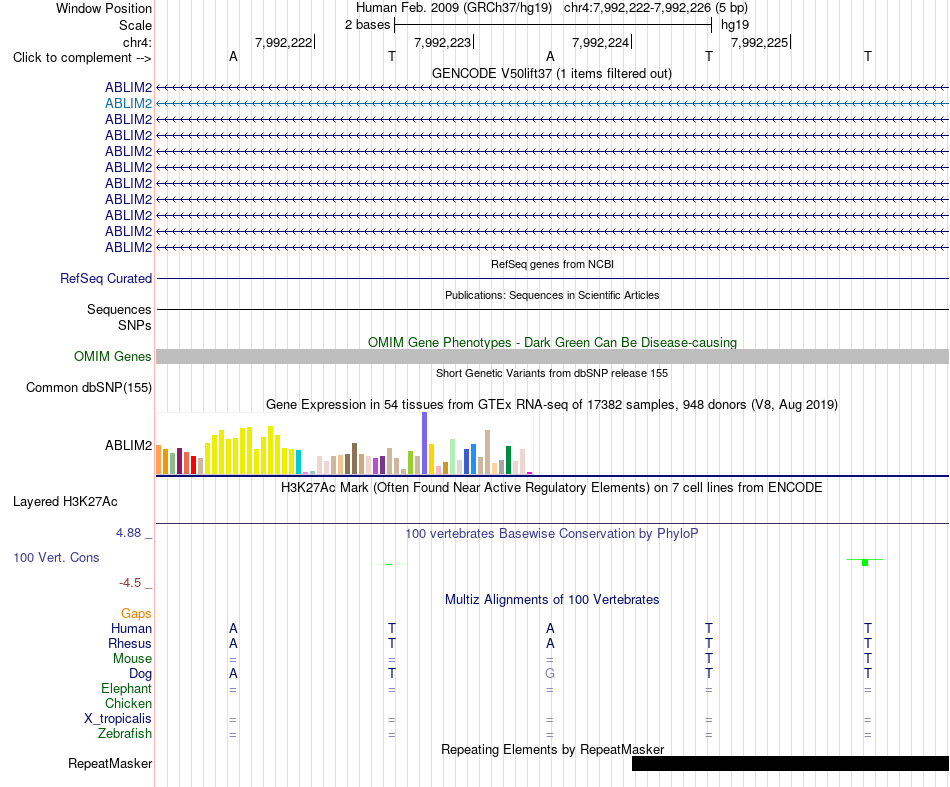The width and height of the screenshot is (950, 787).
Task: Select the Rhesus alignment row label
Action: pyautogui.click(x=130, y=643)
